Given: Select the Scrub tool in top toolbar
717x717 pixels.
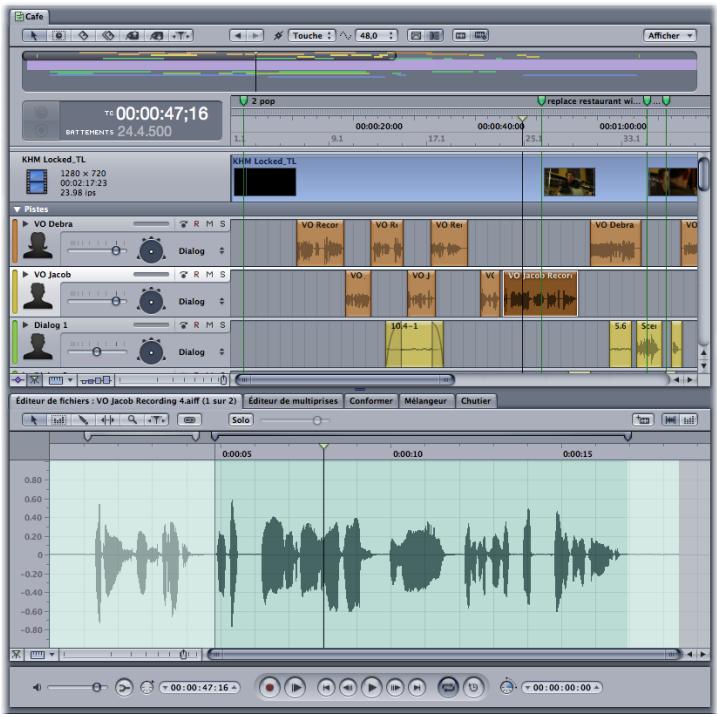Looking at the screenshot, I should point(181,36).
